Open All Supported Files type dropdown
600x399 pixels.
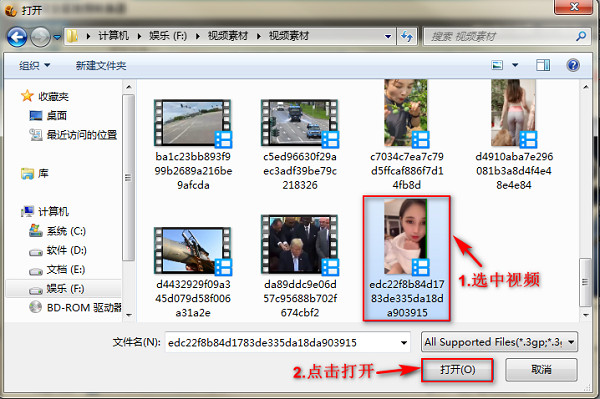[499, 342]
